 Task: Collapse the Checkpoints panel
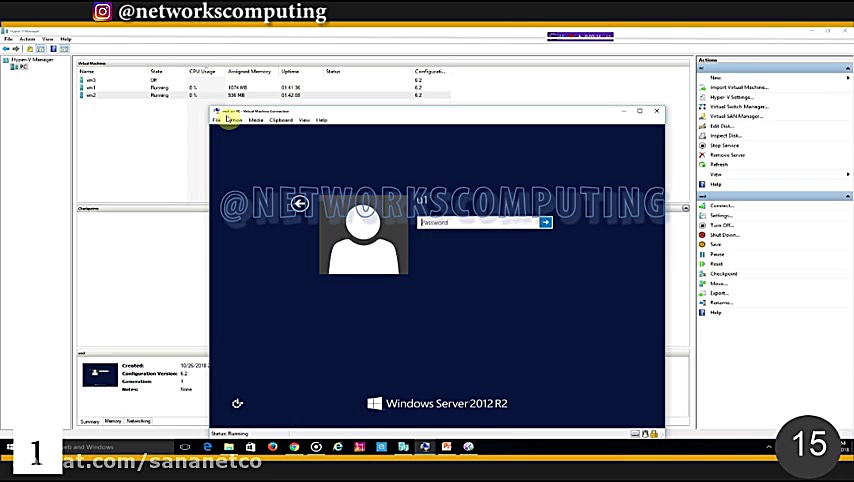[x=686, y=208]
